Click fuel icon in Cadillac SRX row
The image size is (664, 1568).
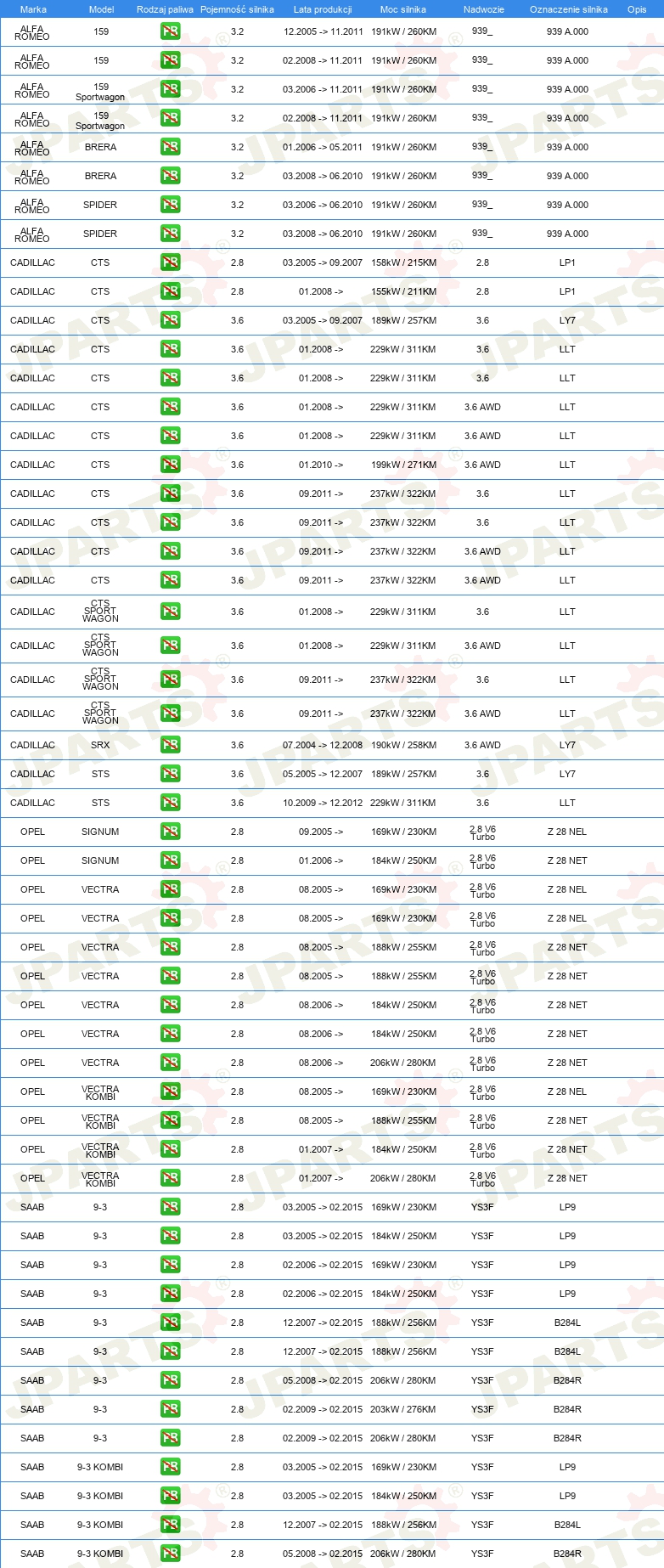coord(170,745)
